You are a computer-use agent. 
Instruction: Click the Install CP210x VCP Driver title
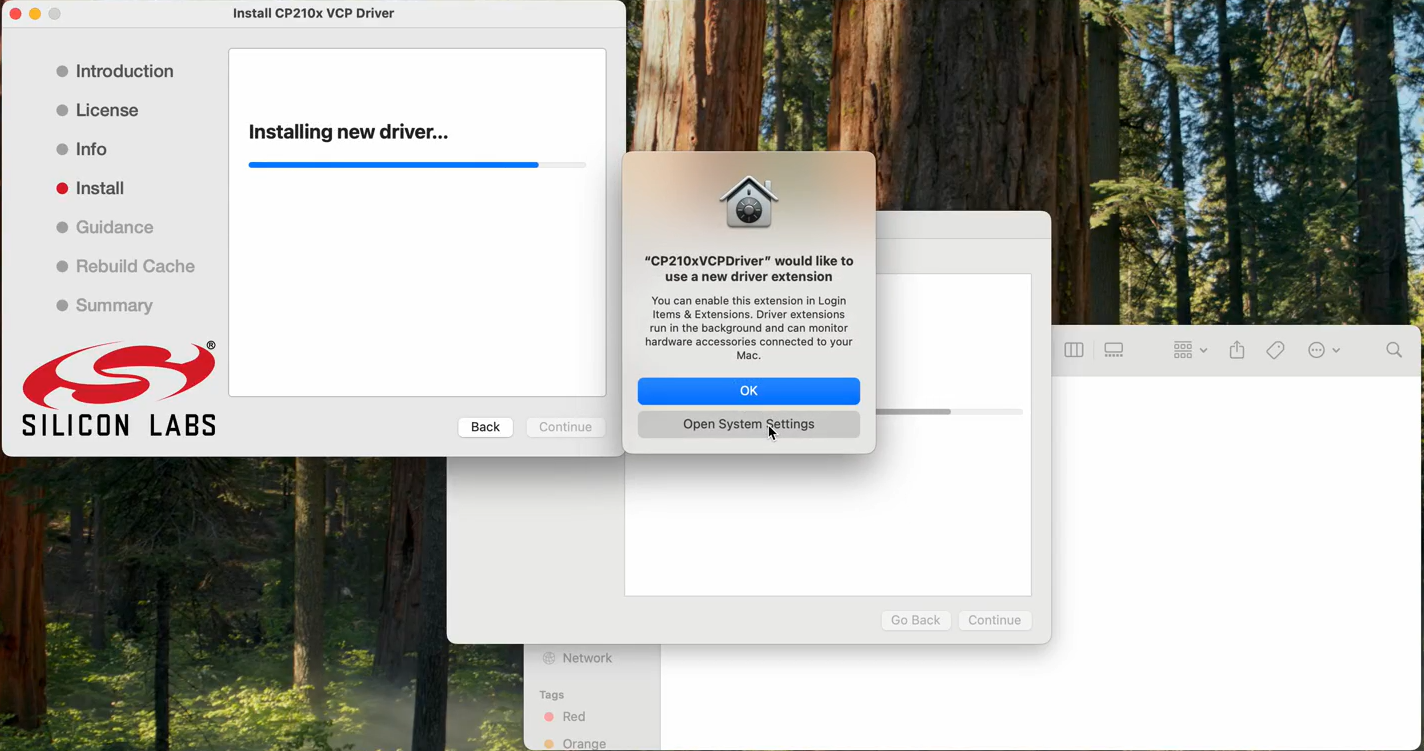click(x=313, y=13)
